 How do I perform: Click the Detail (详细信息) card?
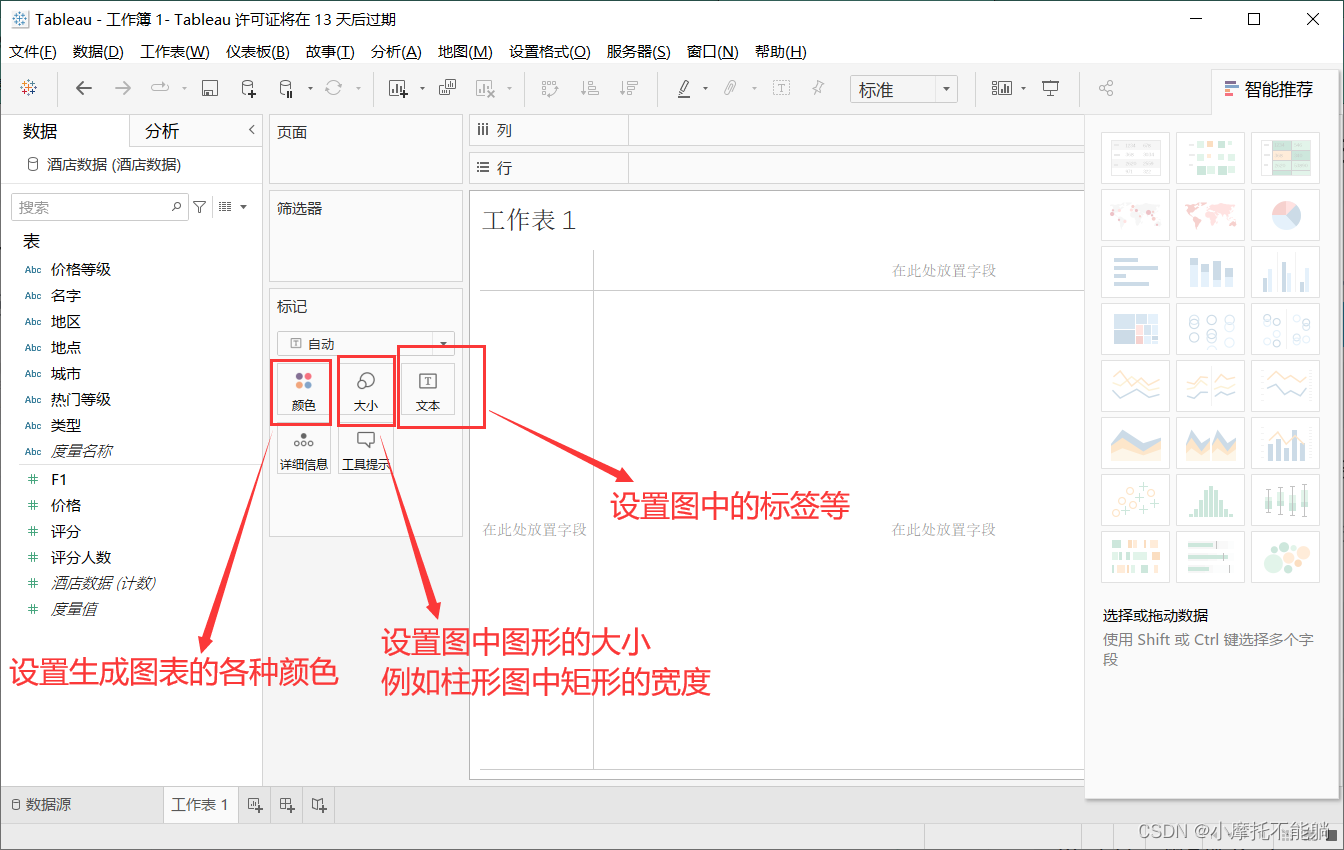[303, 449]
